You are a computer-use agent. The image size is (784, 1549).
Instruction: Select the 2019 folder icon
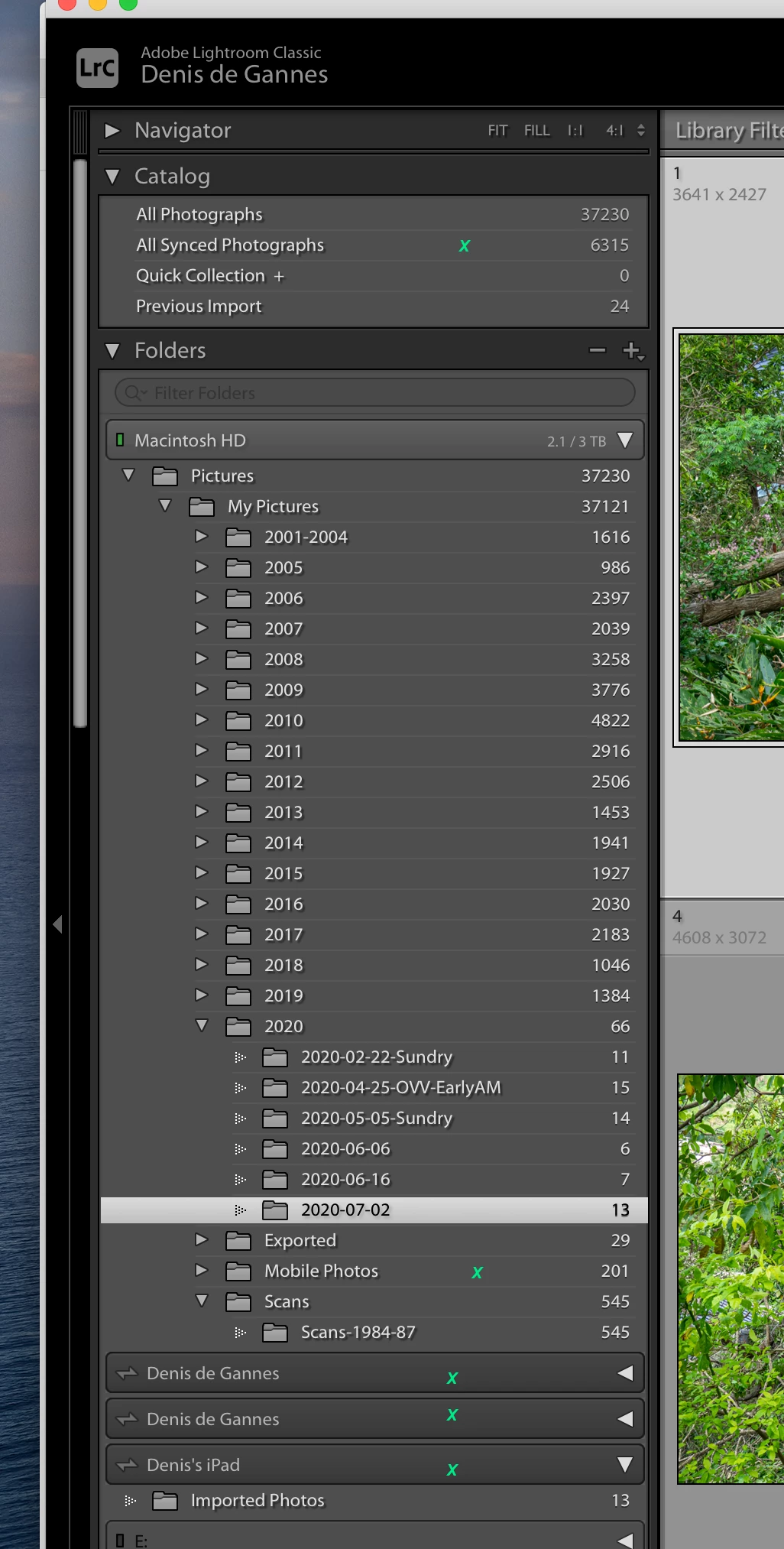(238, 996)
